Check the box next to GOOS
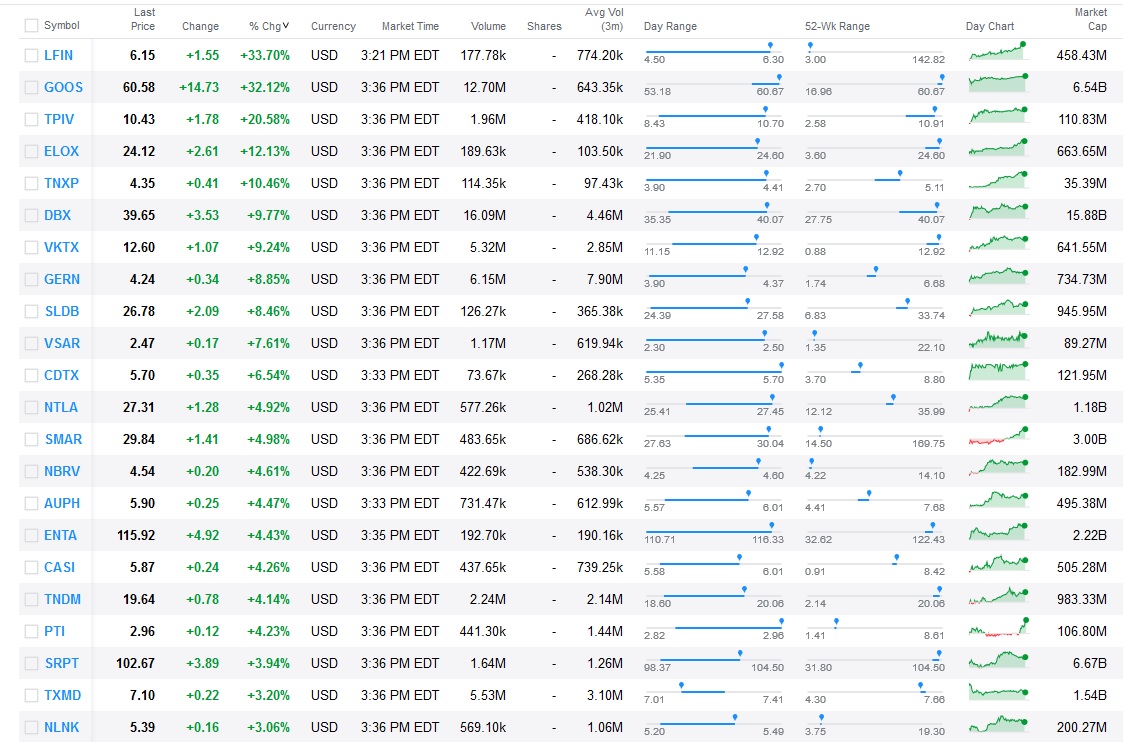Image resolution: width=1123 pixels, height=742 pixels. [31, 87]
